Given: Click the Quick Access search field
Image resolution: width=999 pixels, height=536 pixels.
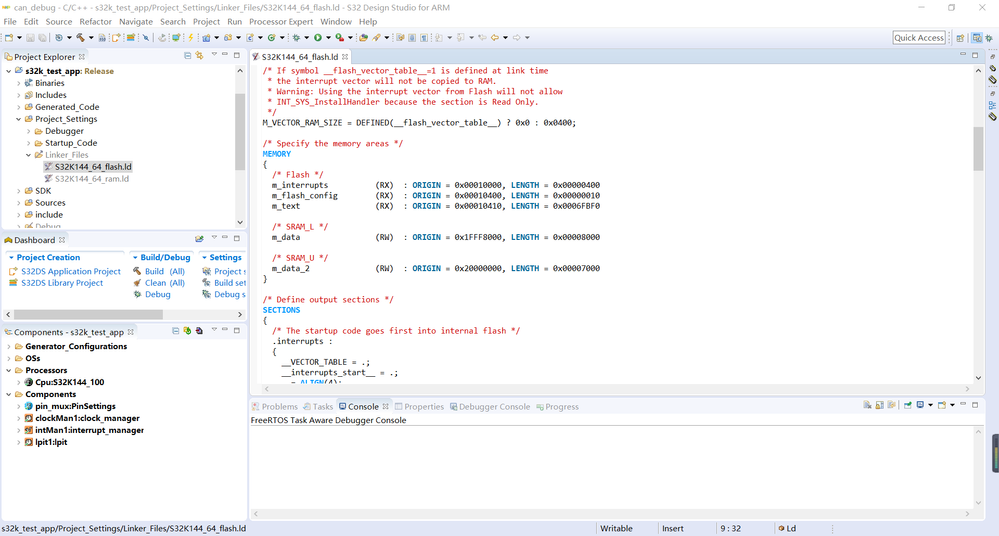Looking at the screenshot, I should click(919, 38).
